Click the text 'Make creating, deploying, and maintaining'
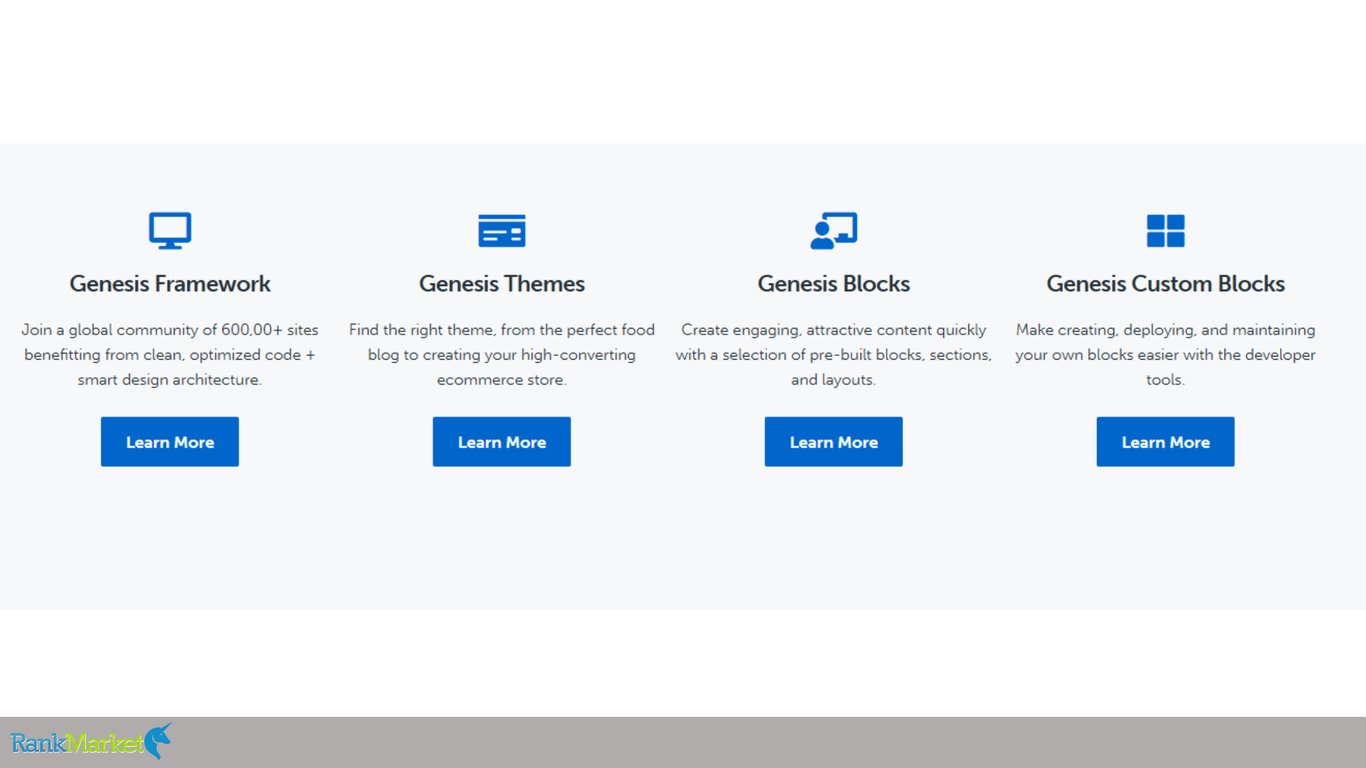1366x768 pixels. pyautogui.click(x=1166, y=330)
